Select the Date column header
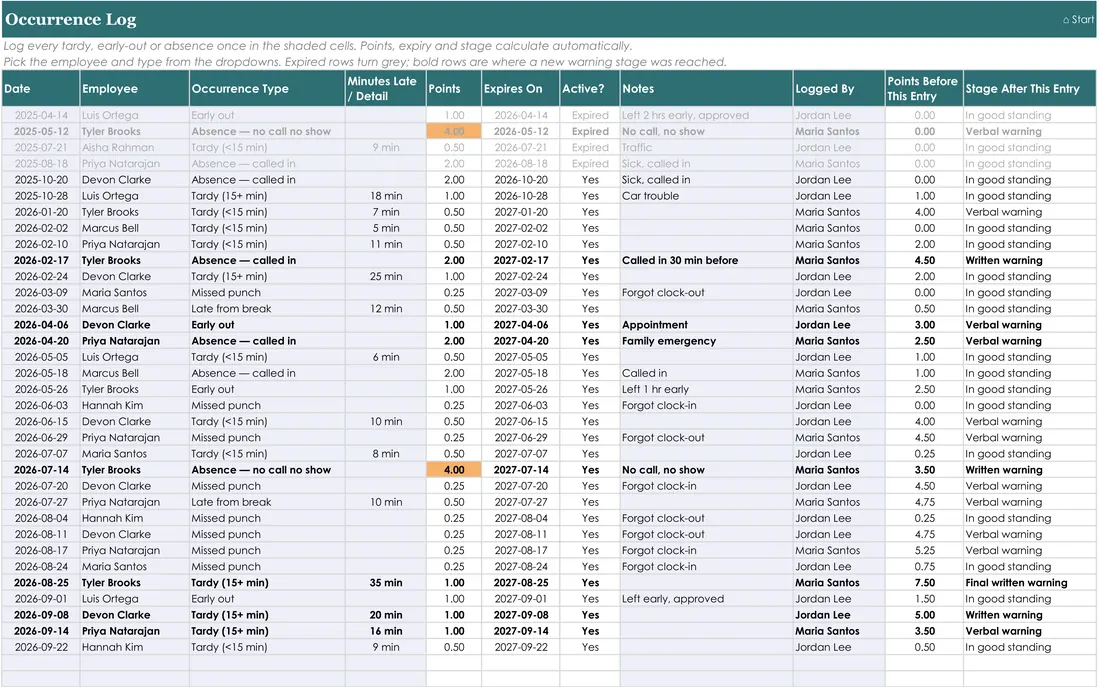Image resolution: width=1100 pixels, height=687 pixels. click(41, 88)
